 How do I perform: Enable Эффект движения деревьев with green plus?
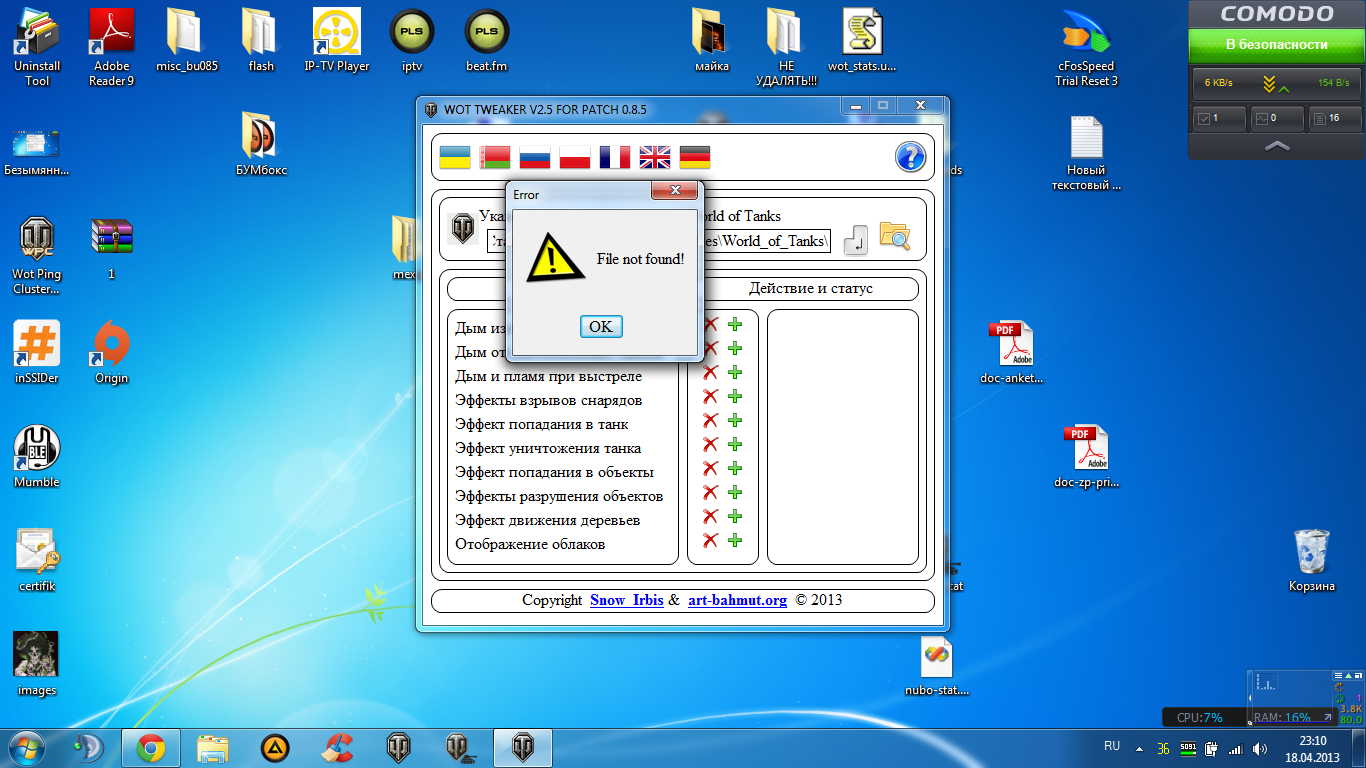[x=735, y=516]
